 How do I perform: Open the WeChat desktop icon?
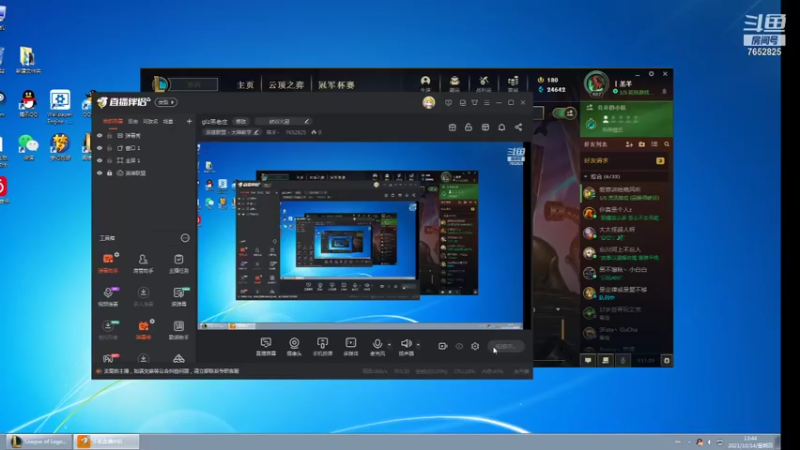pyautogui.click(x=28, y=147)
